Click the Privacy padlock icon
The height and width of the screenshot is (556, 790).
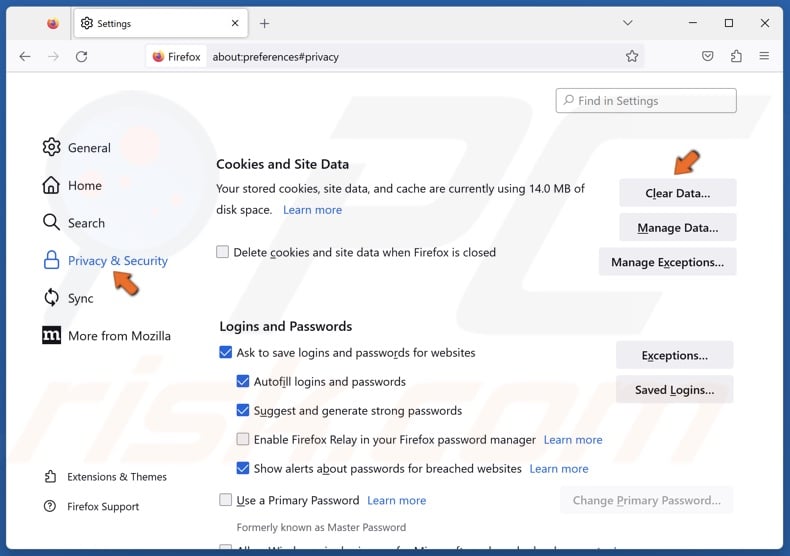pos(51,260)
